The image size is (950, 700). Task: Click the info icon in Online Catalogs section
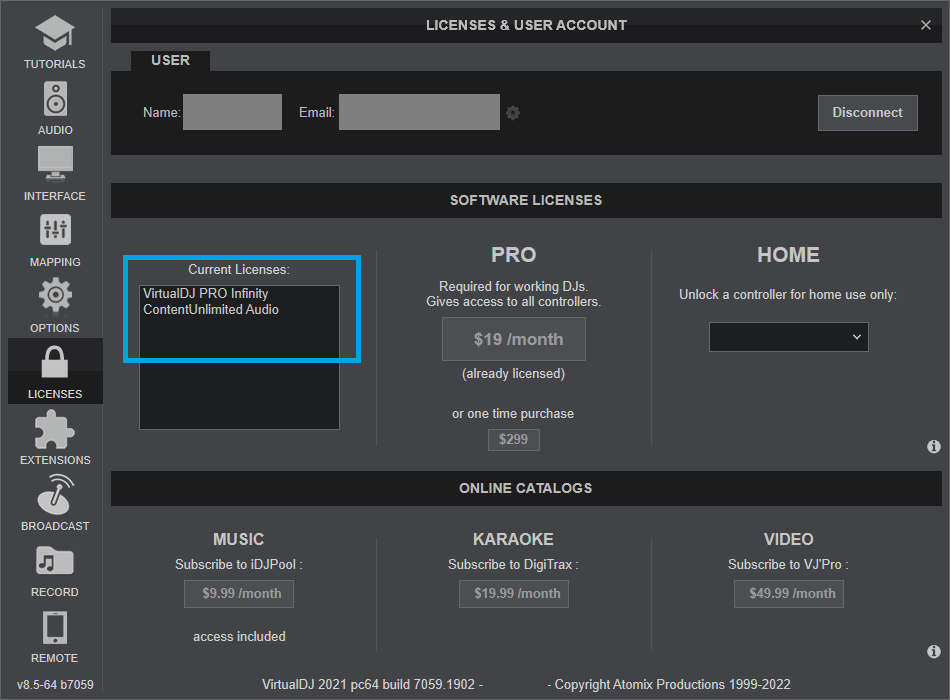point(934,651)
